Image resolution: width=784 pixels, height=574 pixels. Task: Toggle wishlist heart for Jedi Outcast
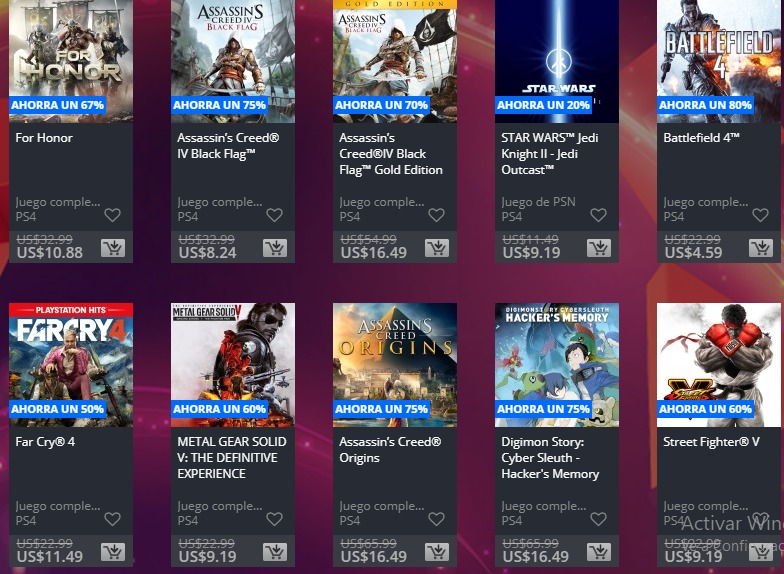598,215
